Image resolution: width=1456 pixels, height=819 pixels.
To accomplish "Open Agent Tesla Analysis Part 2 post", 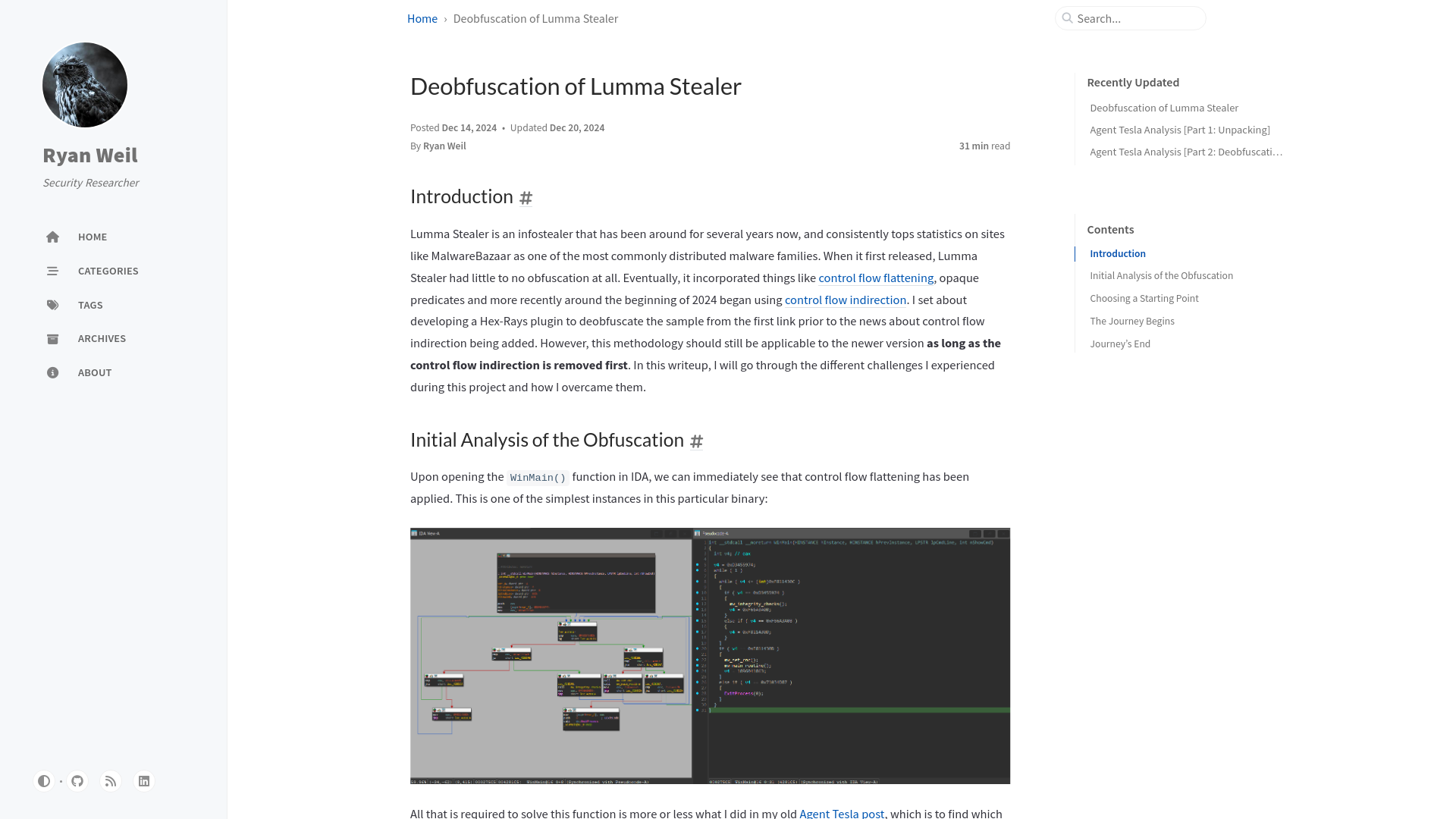I will (1186, 152).
